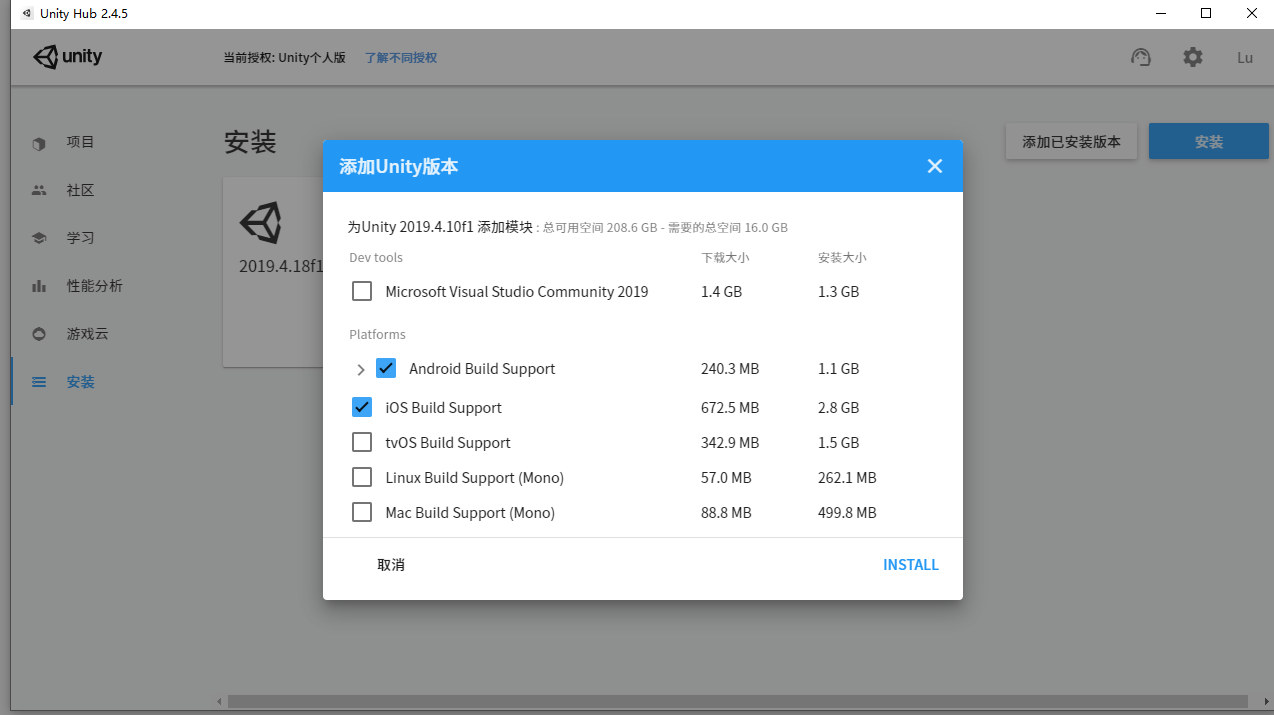Click the 下载大小 column header
The height and width of the screenshot is (715, 1274).
pos(725,257)
